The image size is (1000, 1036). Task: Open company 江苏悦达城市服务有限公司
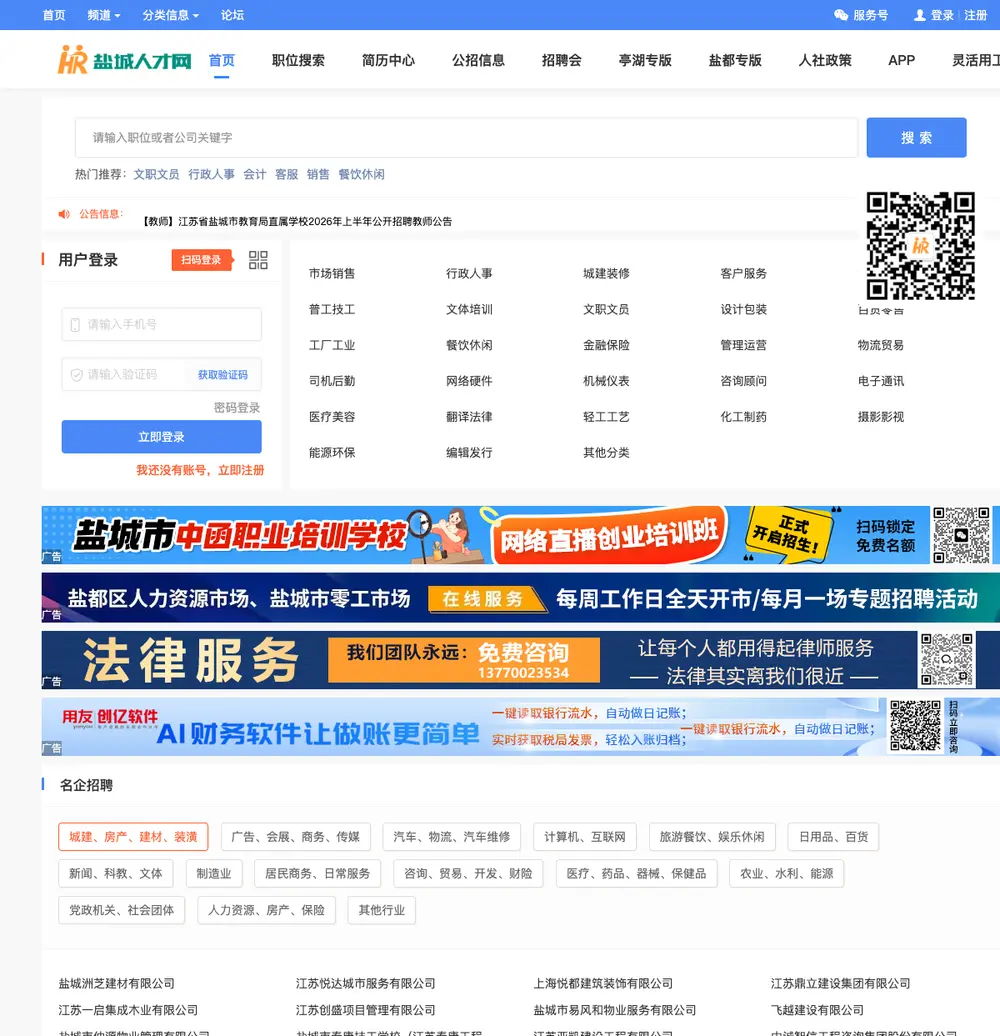[x=366, y=984]
